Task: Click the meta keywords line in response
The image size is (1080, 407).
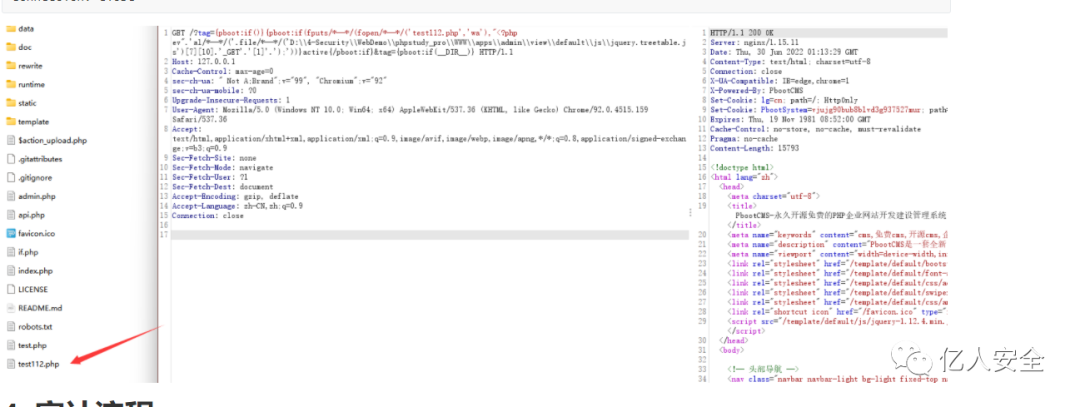Action: click(x=838, y=235)
